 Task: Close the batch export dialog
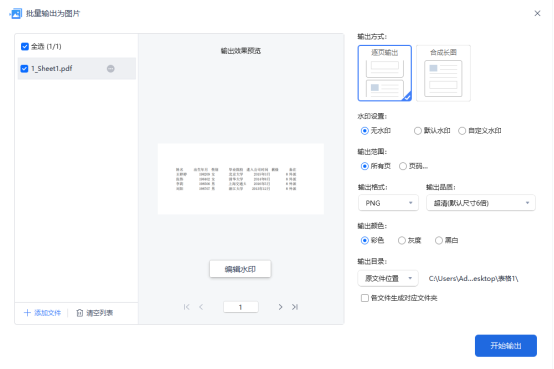pos(537,13)
